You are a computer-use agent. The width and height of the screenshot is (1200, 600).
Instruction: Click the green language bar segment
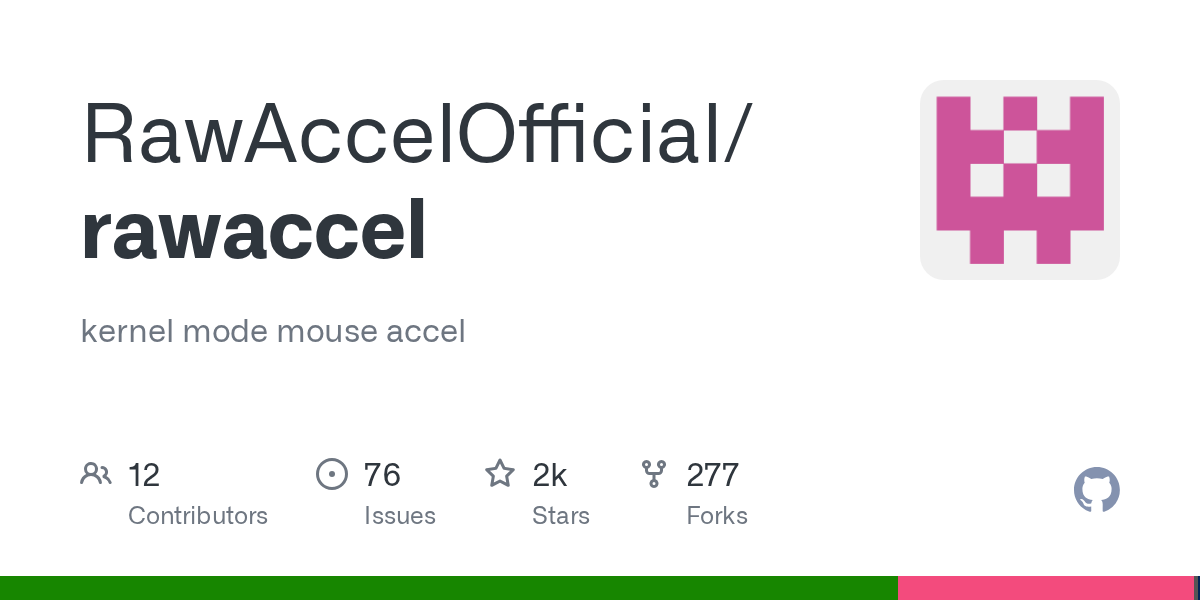click(x=448, y=588)
